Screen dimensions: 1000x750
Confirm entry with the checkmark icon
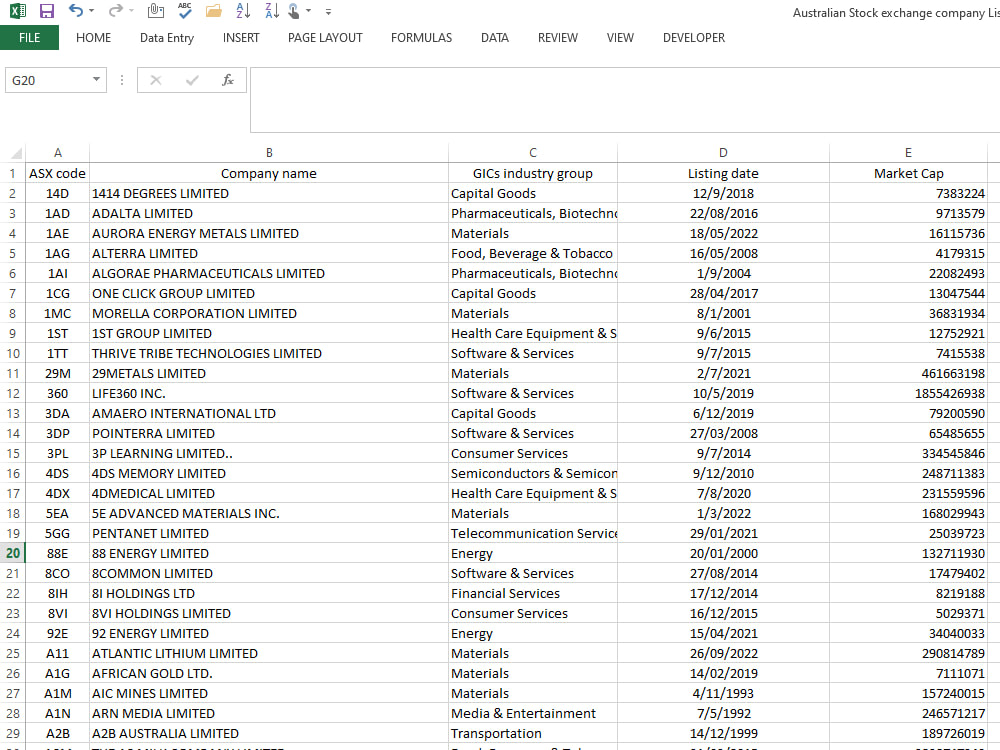(192, 80)
